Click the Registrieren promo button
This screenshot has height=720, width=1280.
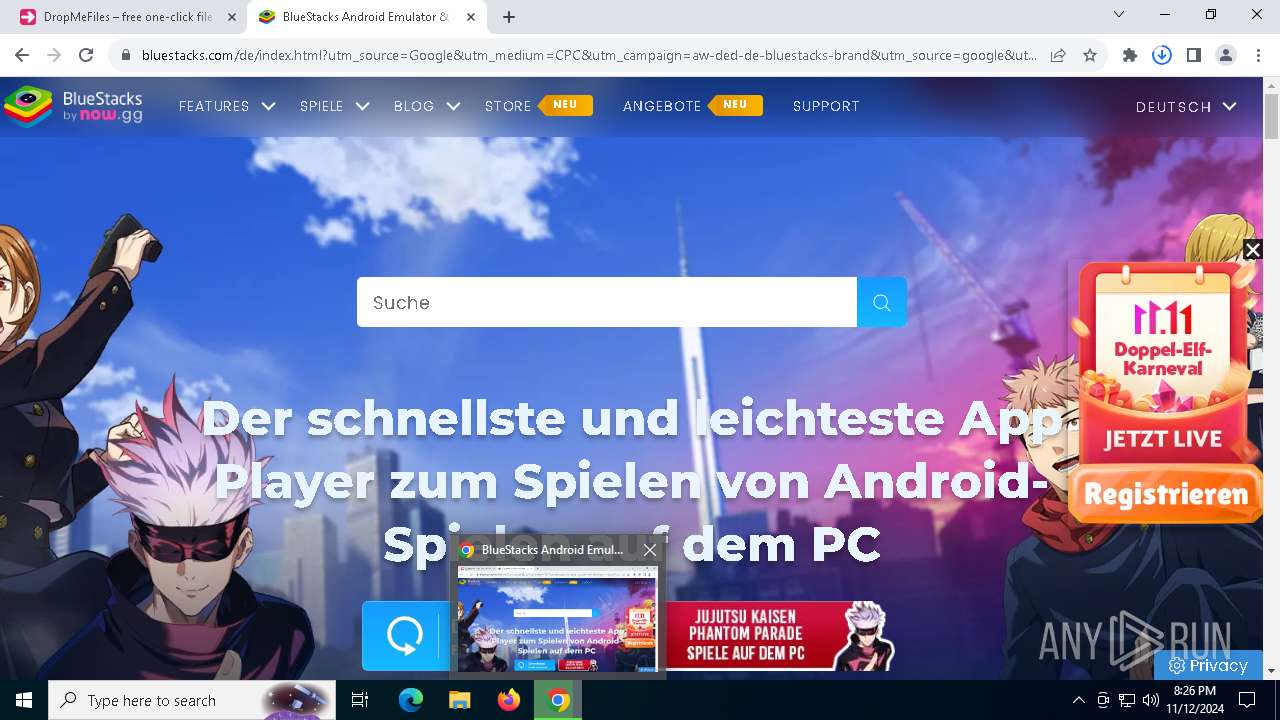(x=1165, y=494)
